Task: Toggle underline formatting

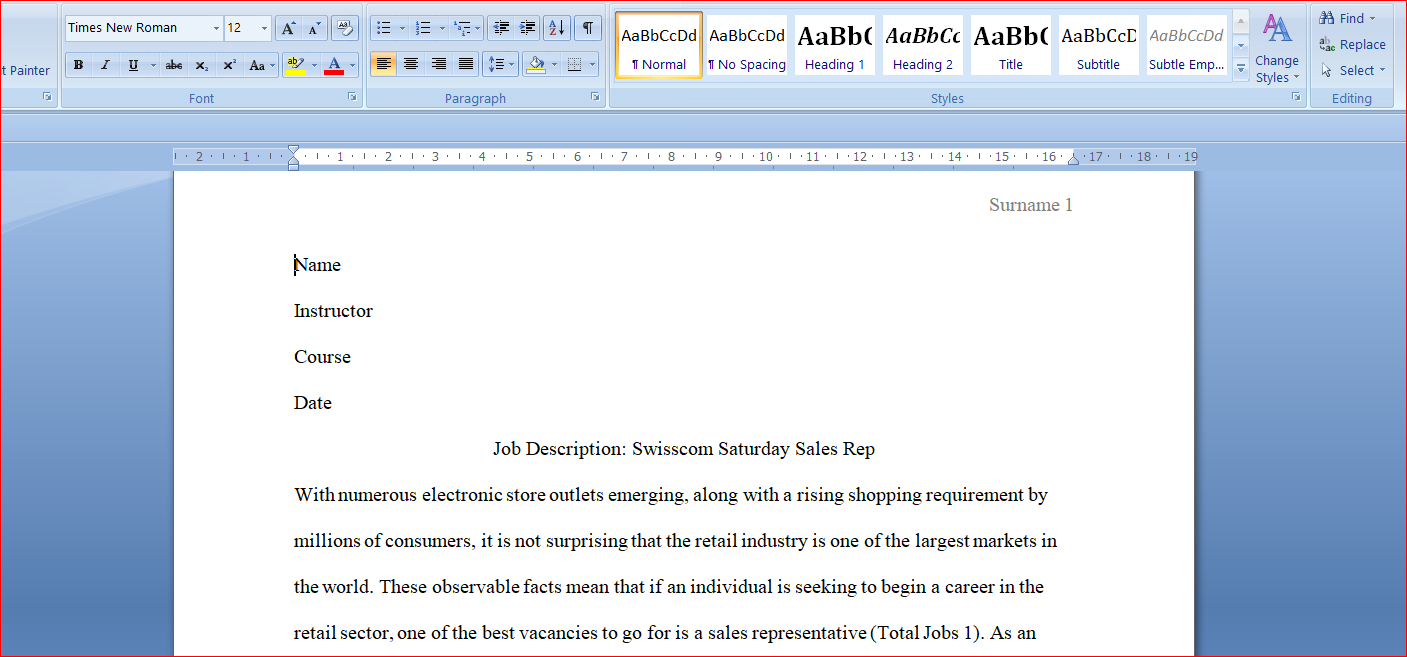Action: tap(133, 65)
